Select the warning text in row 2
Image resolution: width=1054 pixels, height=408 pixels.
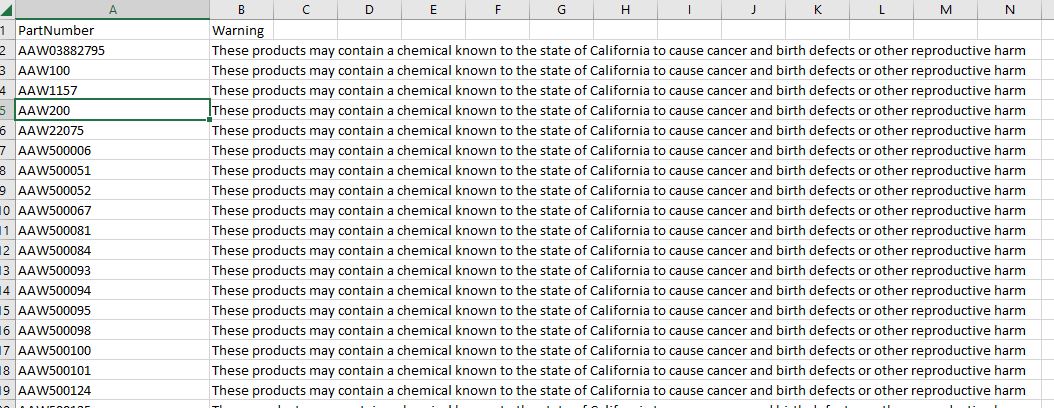(x=619, y=50)
